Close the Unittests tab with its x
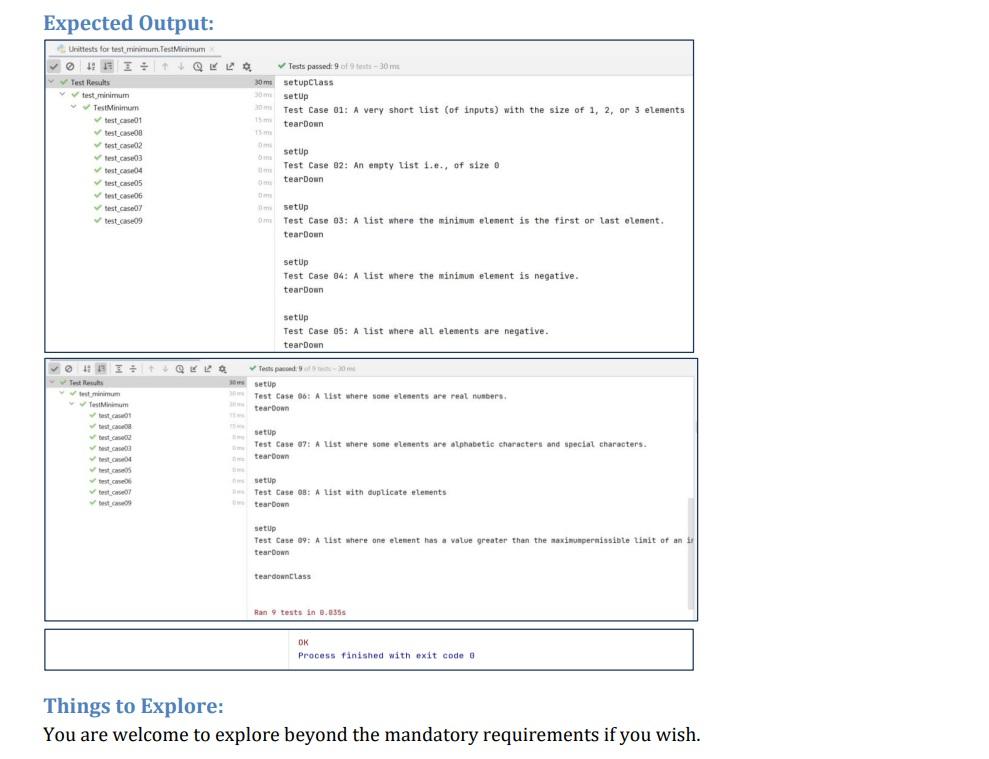Screen dimensions: 989x759 212,49
